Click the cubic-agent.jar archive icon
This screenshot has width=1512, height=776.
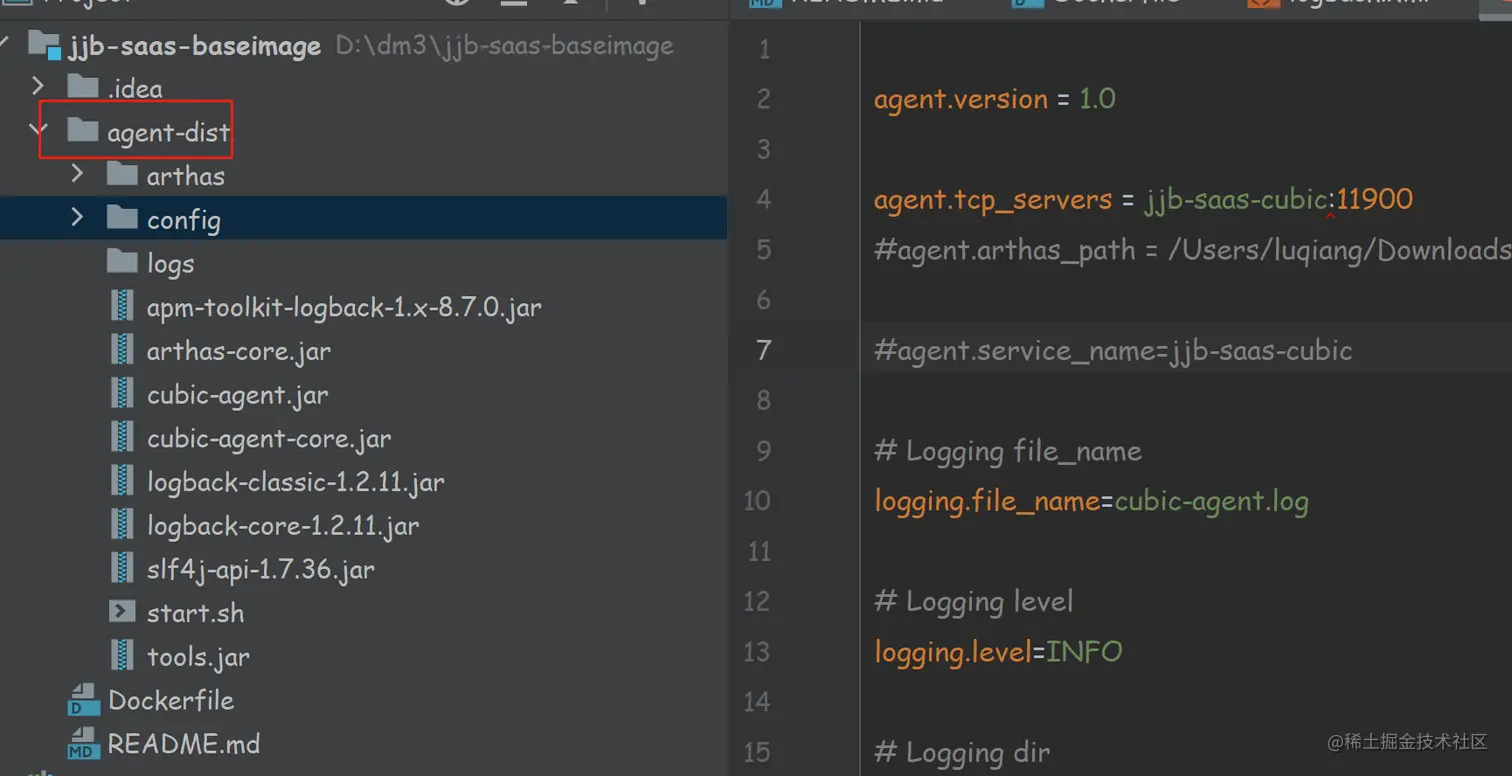click(122, 395)
